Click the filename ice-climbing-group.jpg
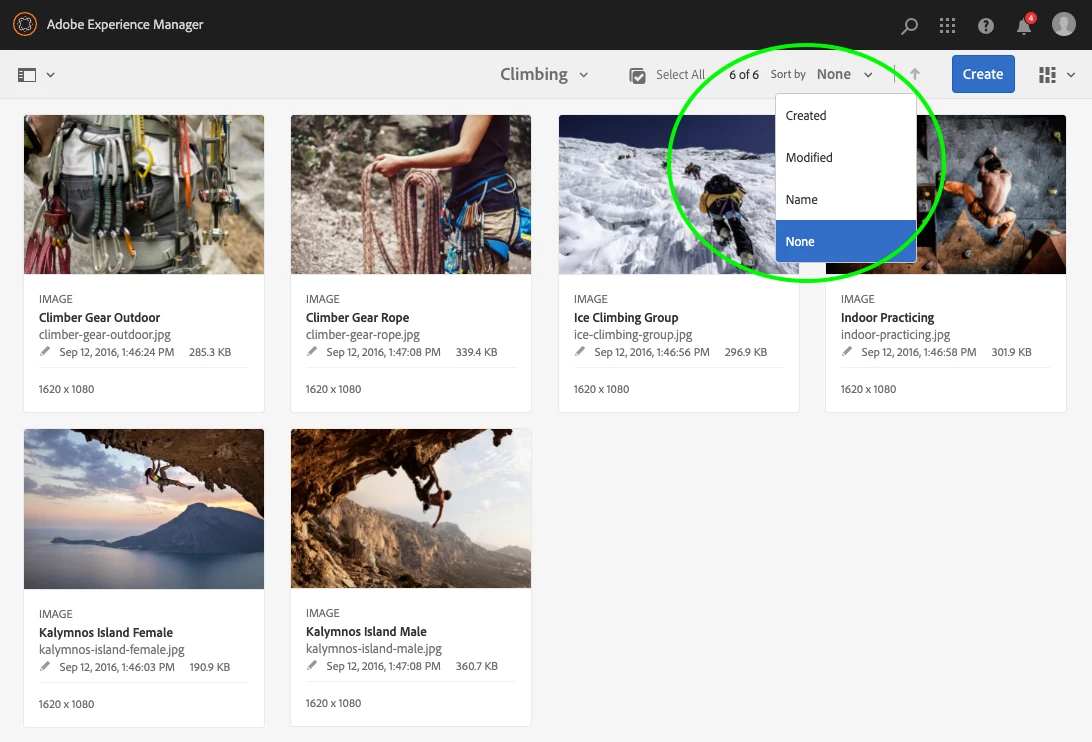The width and height of the screenshot is (1092, 742). [633, 335]
